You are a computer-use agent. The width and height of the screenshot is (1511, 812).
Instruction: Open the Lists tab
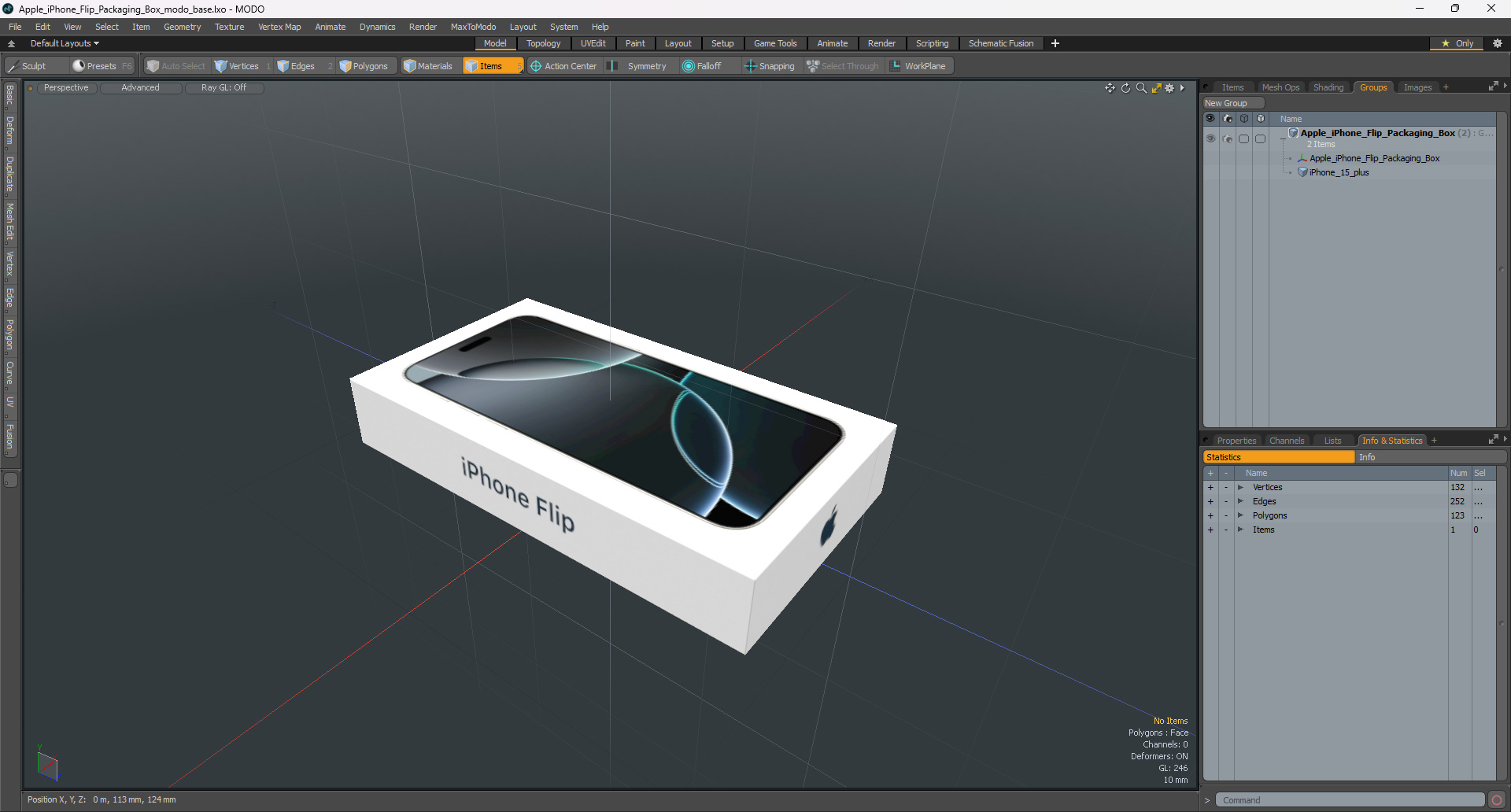pyautogui.click(x=1332, y=441)
